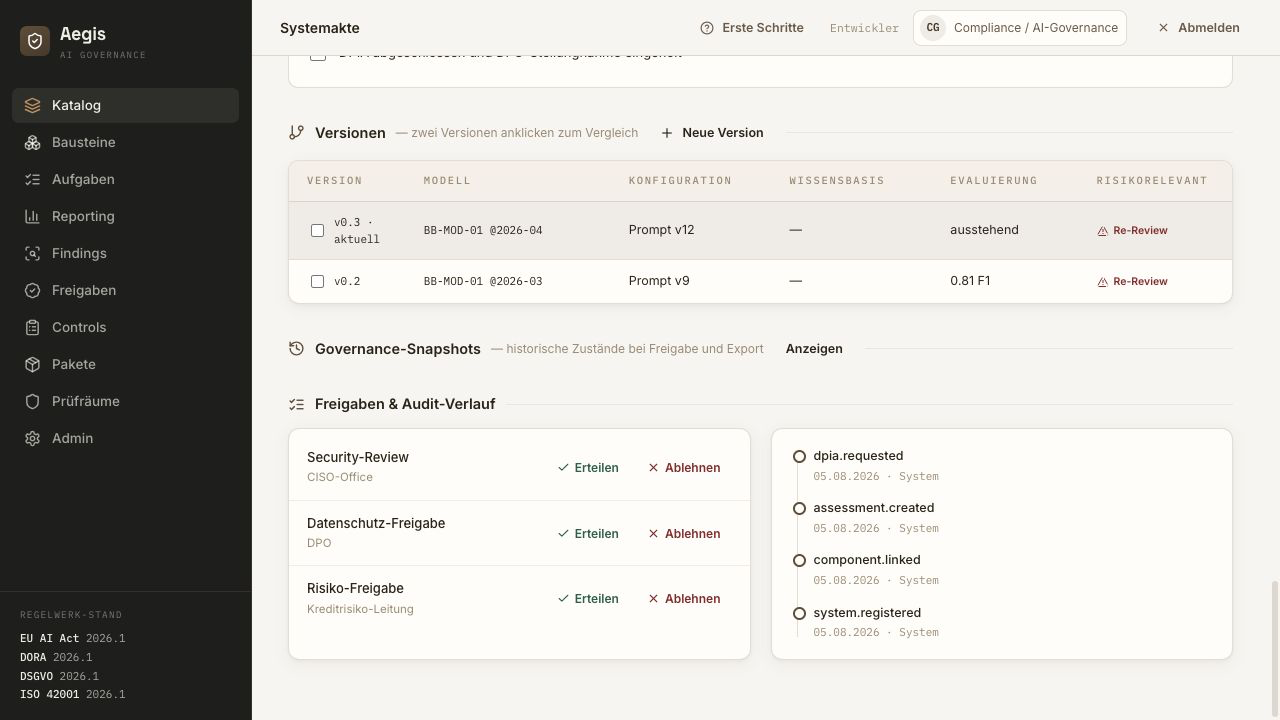1280x720 pixels.
Task: Click the 0.81 F1 evaluation value
Action: click(x=970, y=281)
